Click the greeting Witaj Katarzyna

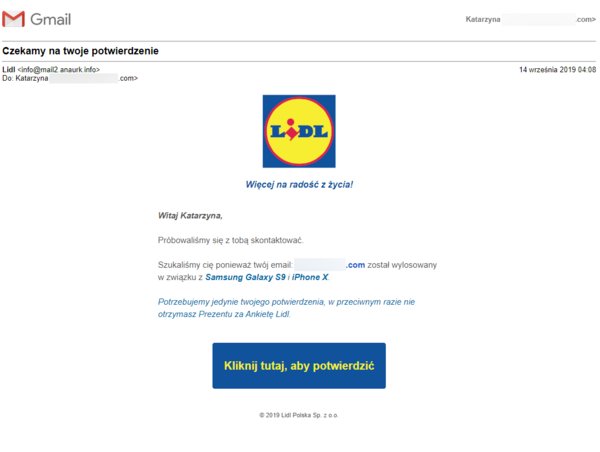point(190,216)
